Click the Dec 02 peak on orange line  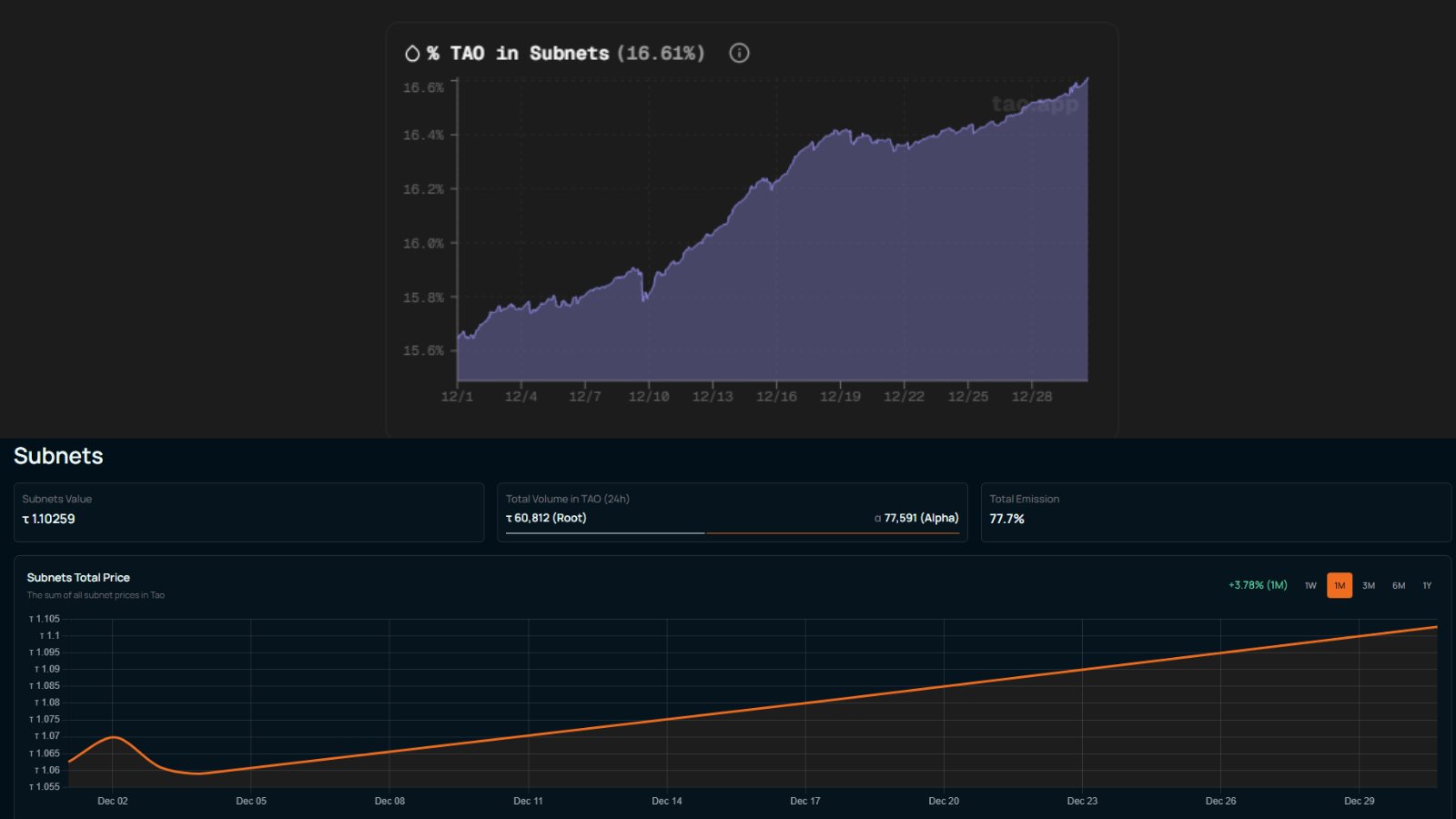tap(113, 737)
